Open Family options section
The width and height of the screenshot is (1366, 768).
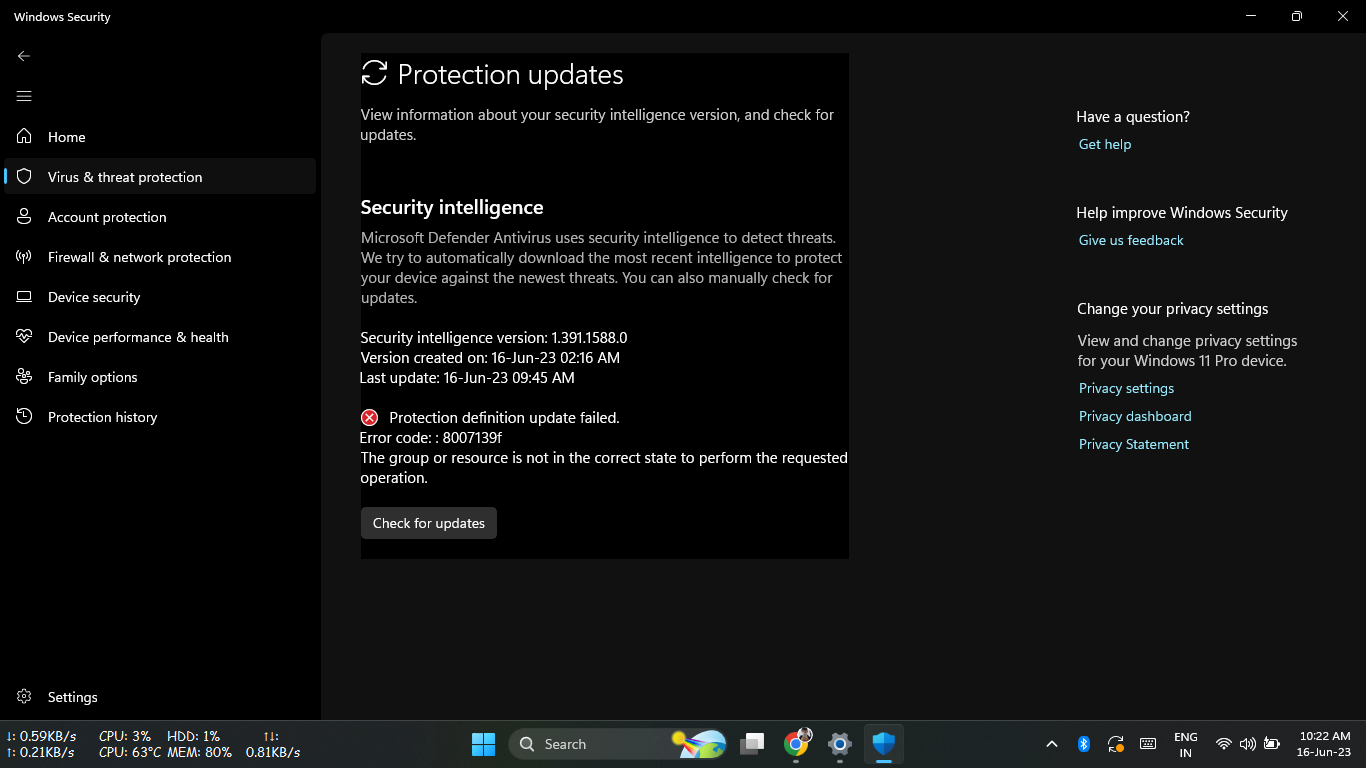click(x=93, y=377)
